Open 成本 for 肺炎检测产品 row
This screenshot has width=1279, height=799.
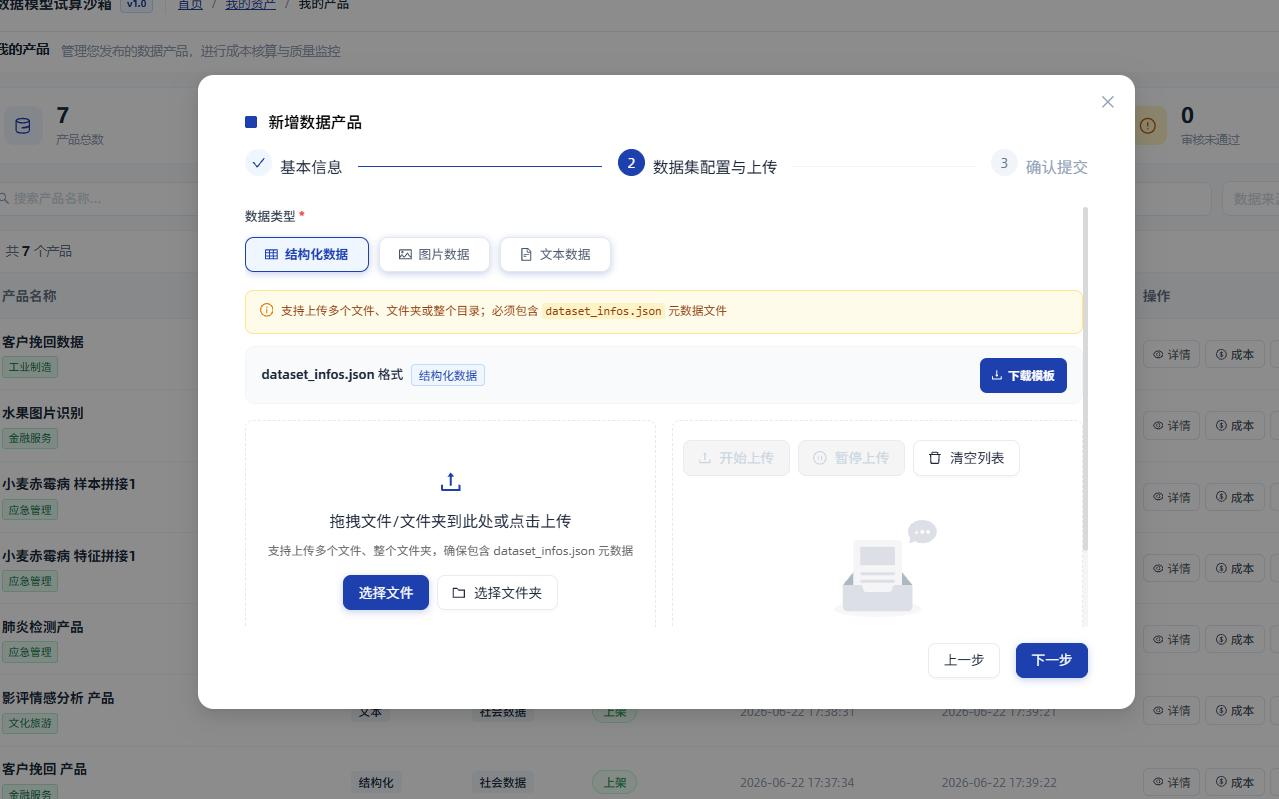[1234, 639]
